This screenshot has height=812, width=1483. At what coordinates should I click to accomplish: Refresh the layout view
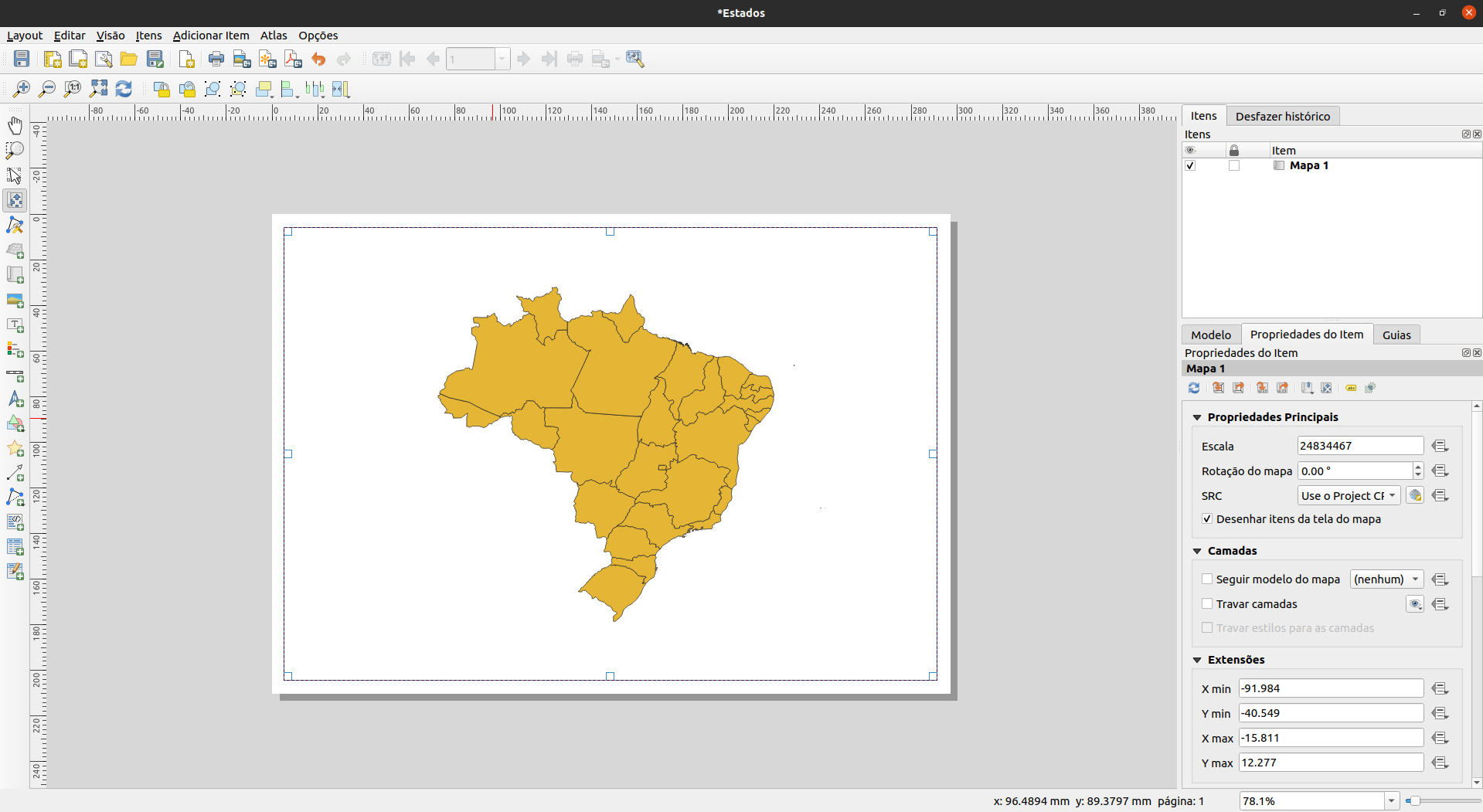(x=124, y=89)
